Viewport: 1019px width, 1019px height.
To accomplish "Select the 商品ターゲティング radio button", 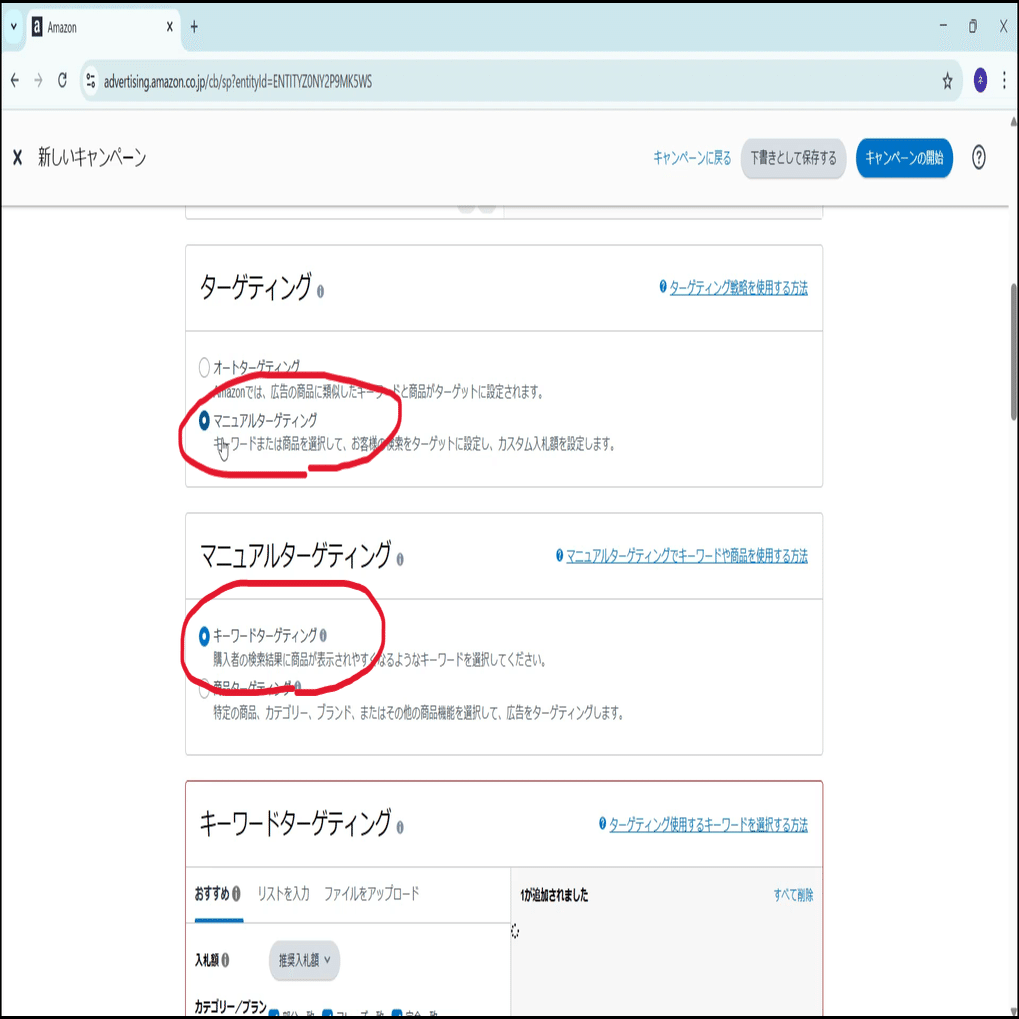I will pyautogui.click(x=204, y=690).
